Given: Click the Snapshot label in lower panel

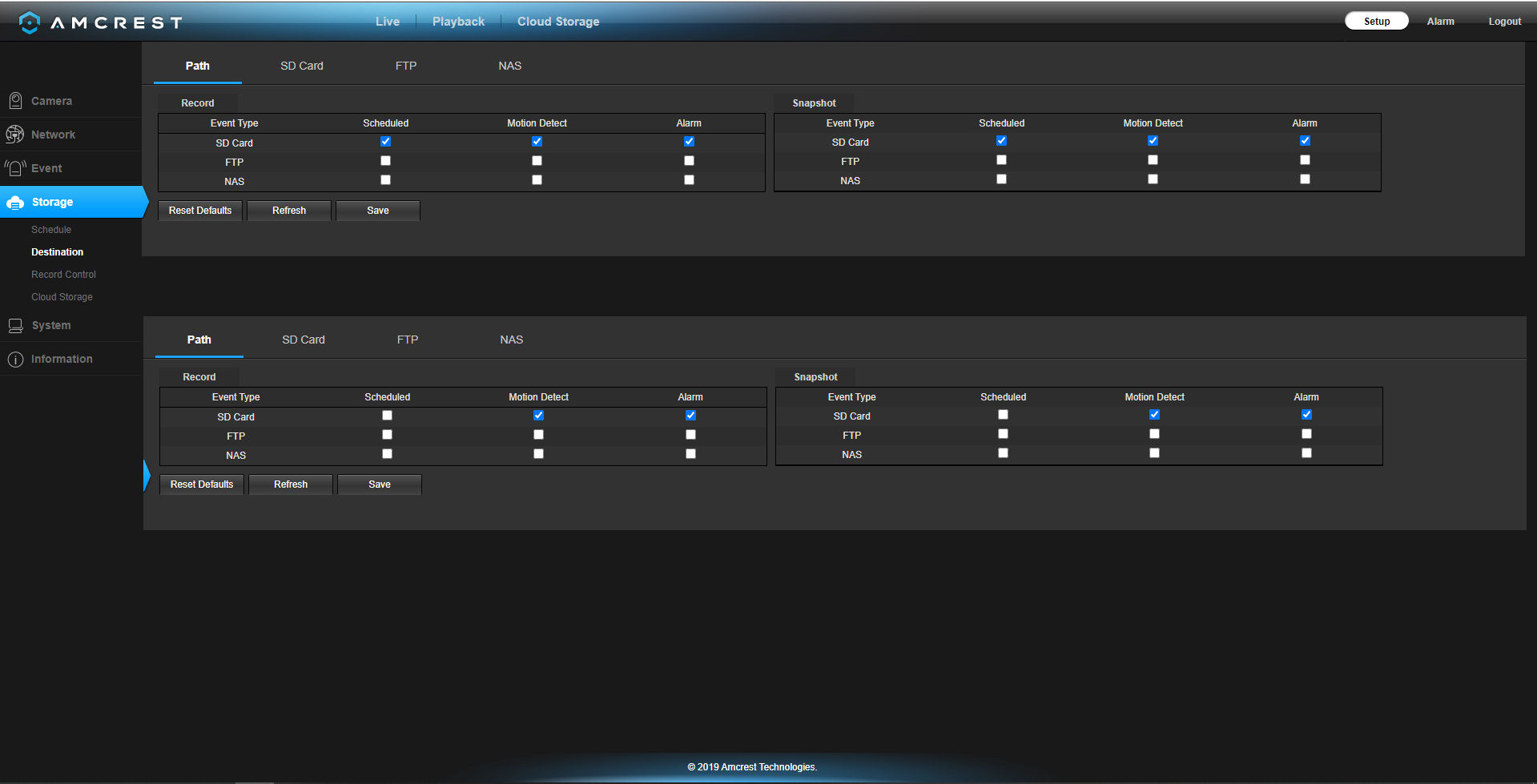Looking at the screenshot, I should click(815, 377).
